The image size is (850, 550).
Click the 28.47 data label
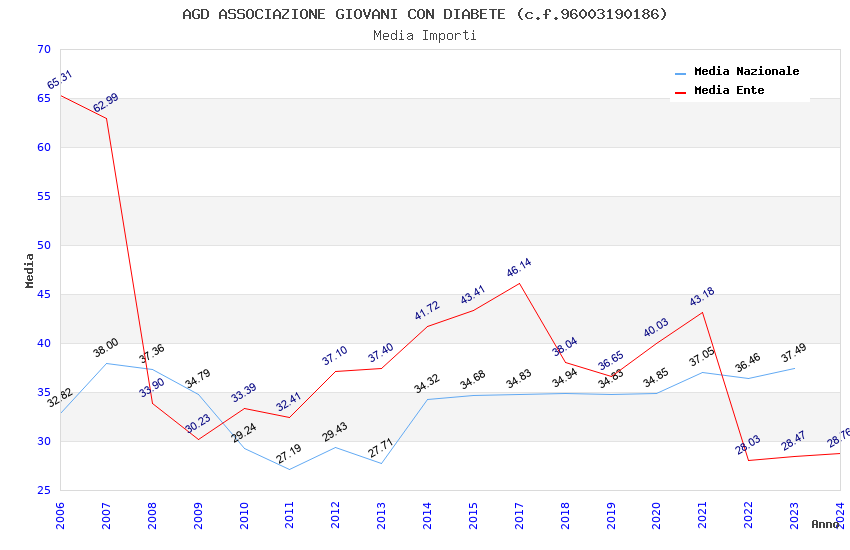coord(794,441)
